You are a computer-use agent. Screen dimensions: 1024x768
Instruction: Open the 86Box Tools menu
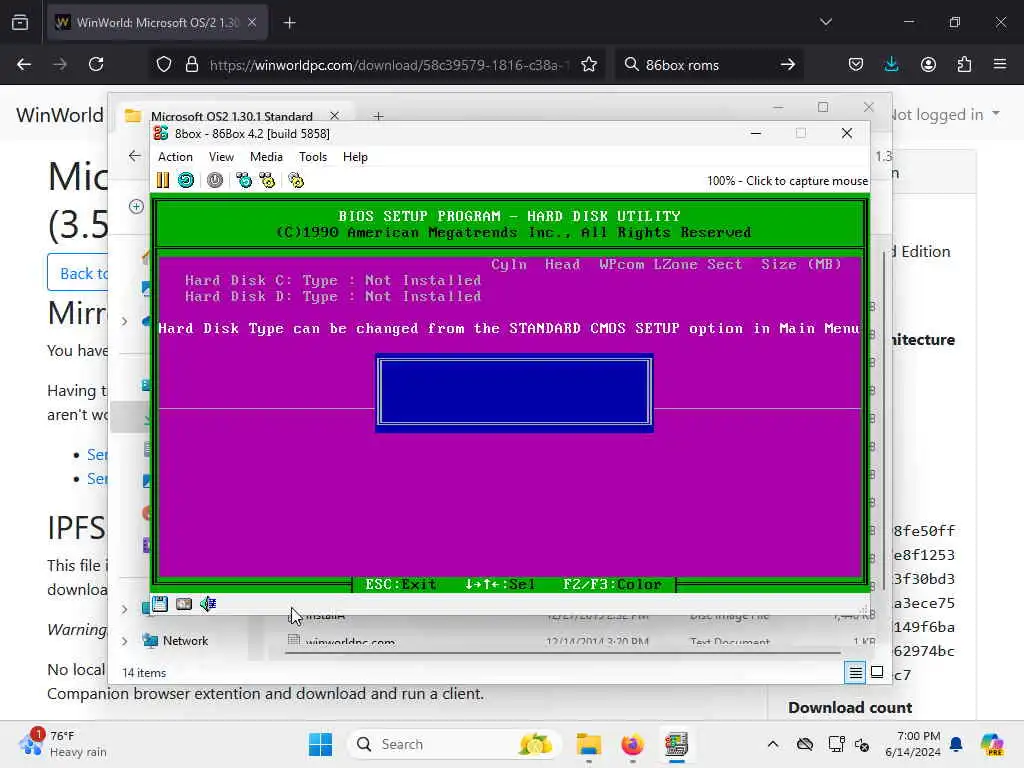313,157
